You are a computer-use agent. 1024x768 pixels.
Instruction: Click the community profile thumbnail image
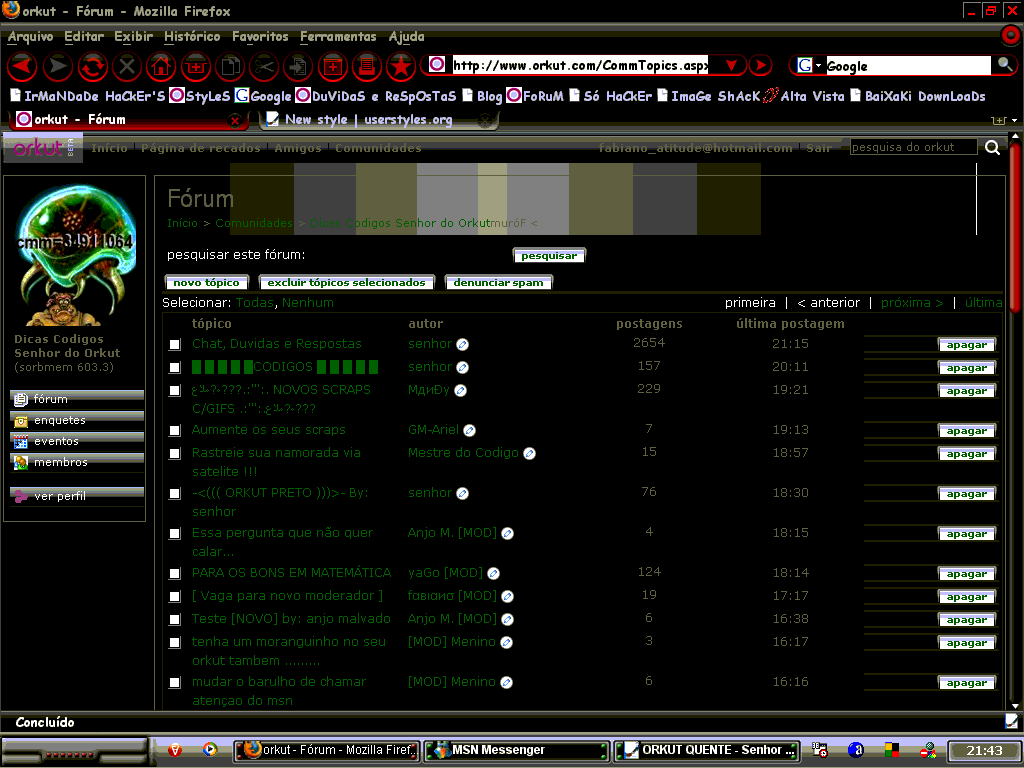click(75, 255)
